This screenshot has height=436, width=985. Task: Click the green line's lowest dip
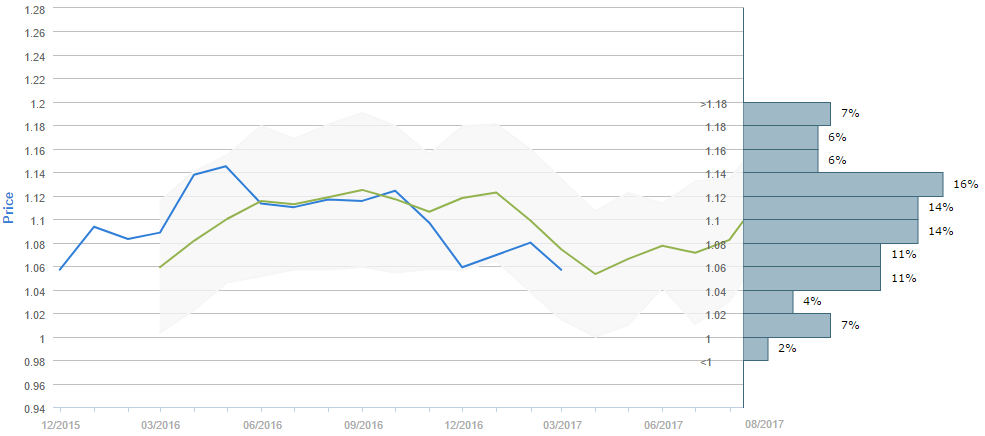596,274
